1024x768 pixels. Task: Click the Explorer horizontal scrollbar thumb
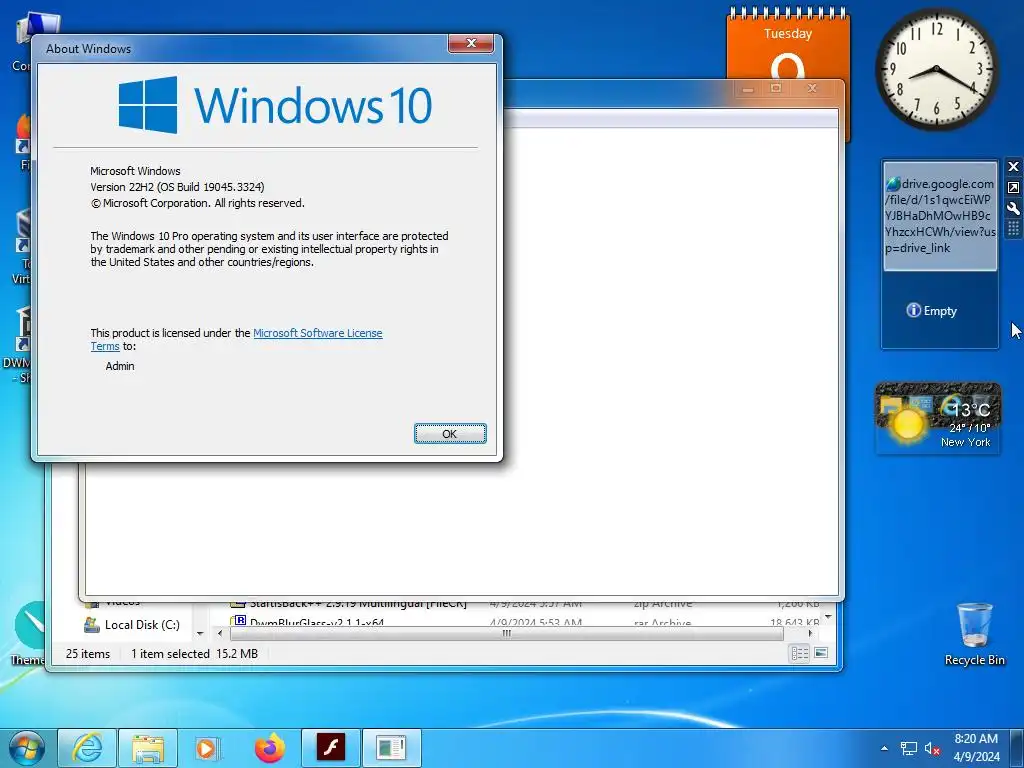(x=506, y=633)
